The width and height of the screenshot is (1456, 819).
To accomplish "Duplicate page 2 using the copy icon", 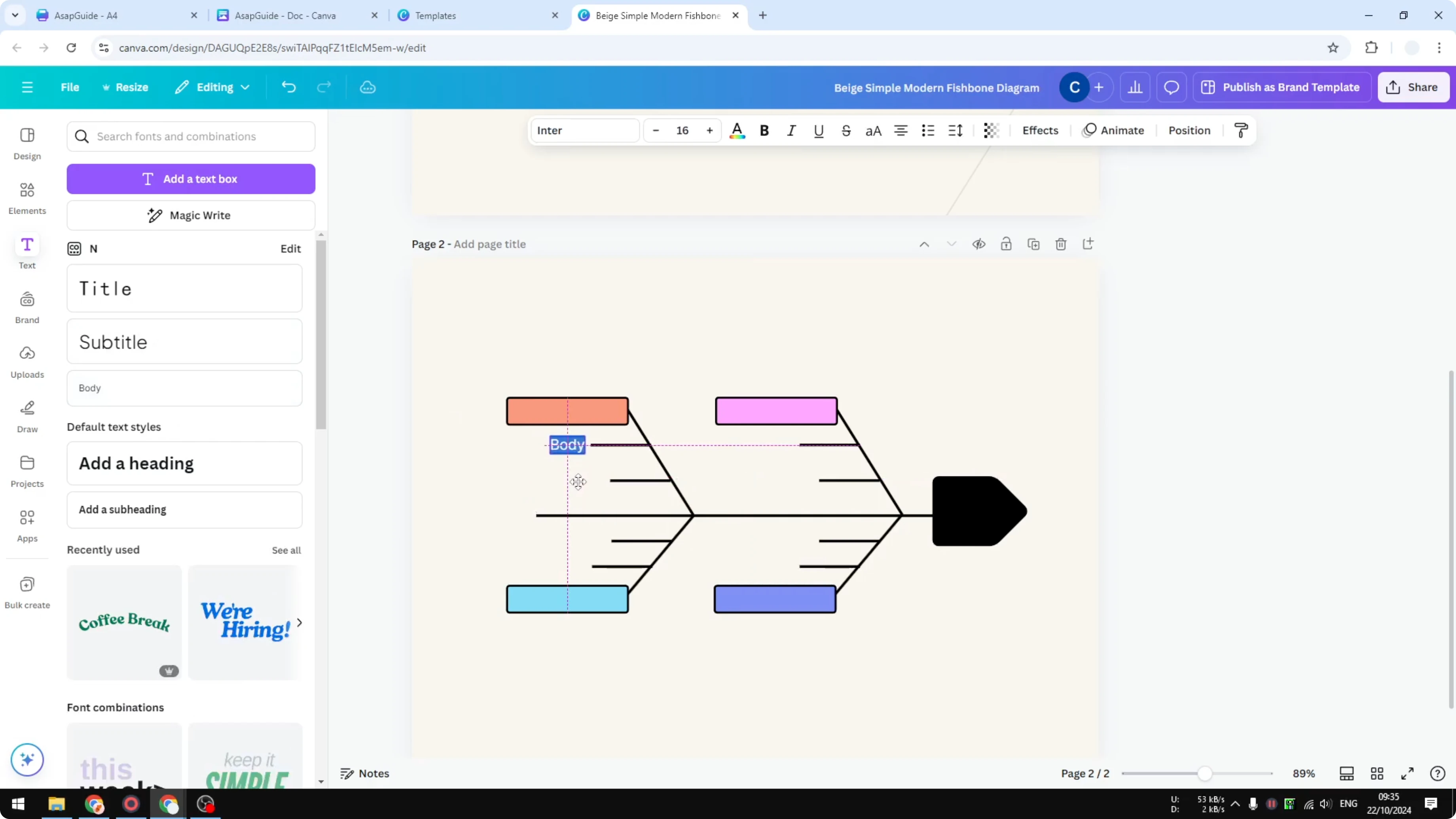I will click(1033, 244).
